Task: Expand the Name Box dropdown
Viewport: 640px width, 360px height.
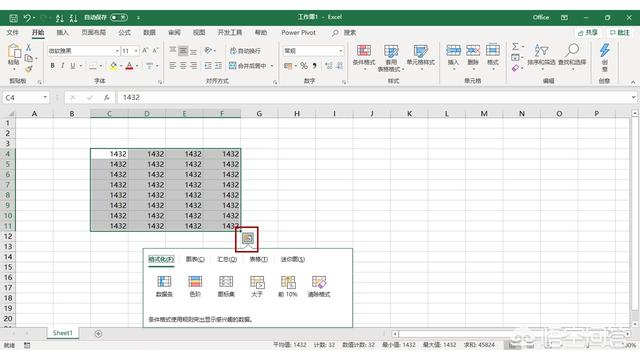Action: (x=45, y=97)
